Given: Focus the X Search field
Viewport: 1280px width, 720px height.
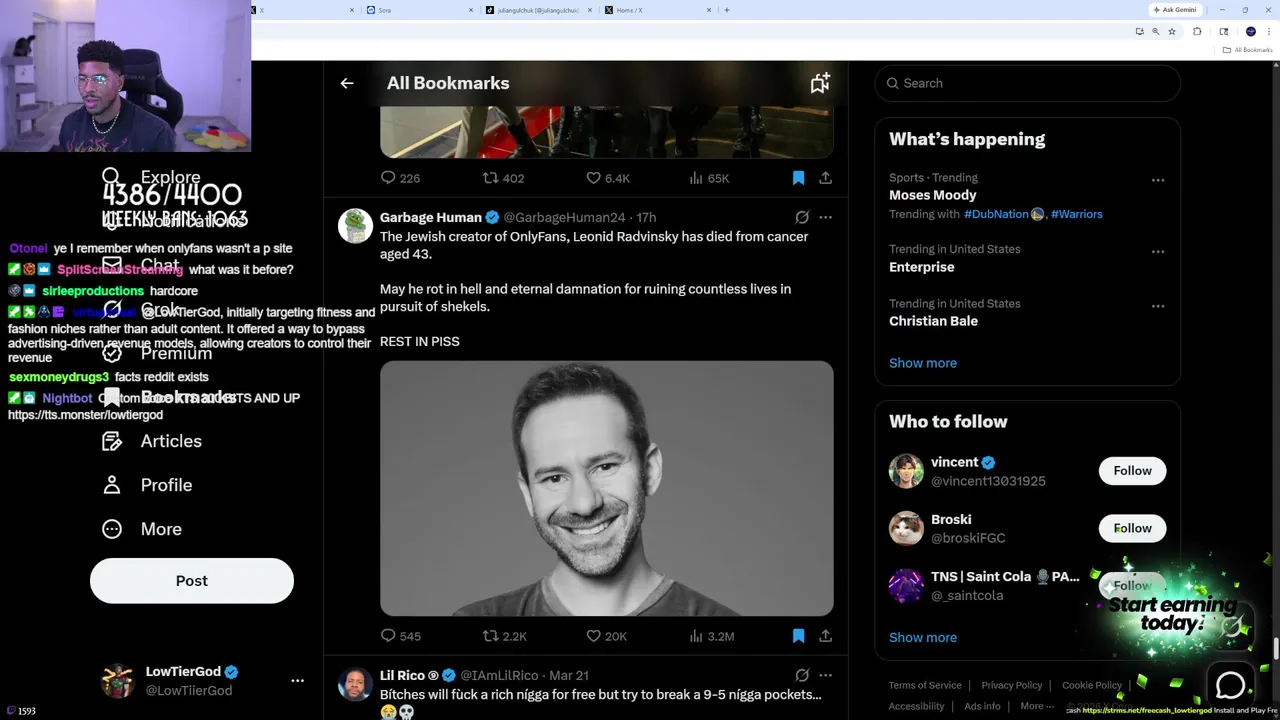Looking at the screenshot, I should pos(1028,83).
